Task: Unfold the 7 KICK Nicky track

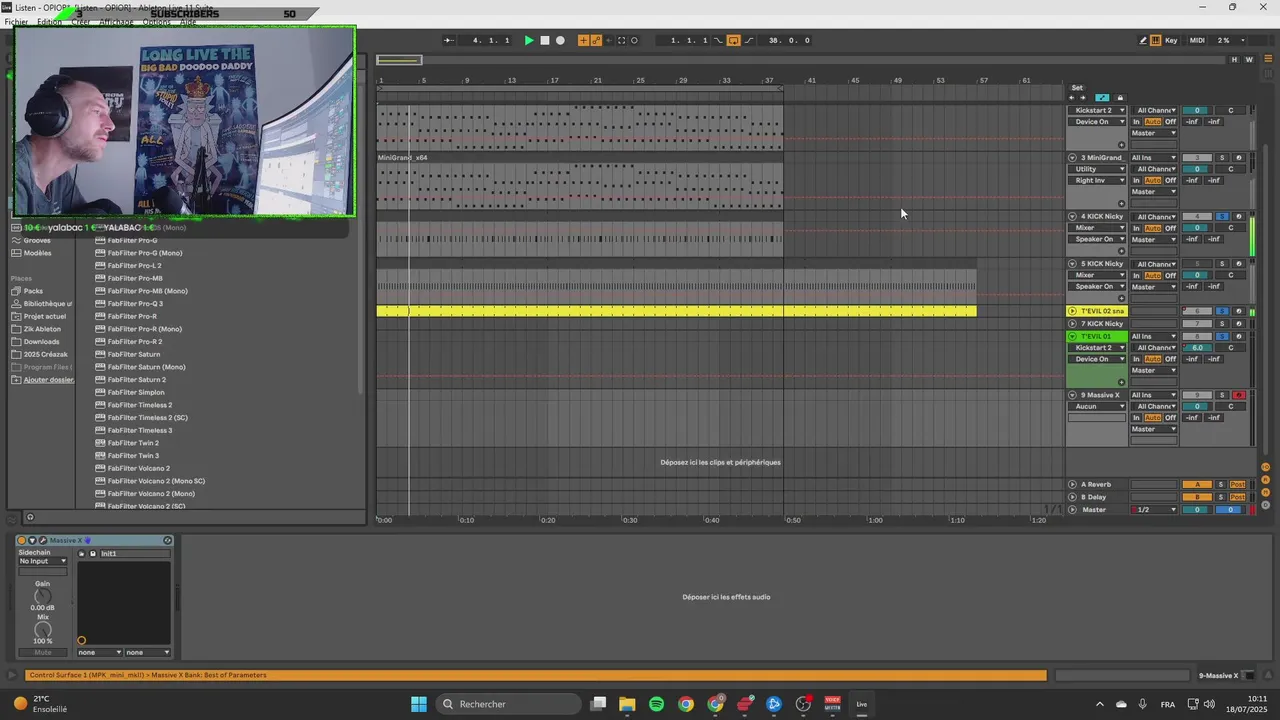Action: [1072, 324]
